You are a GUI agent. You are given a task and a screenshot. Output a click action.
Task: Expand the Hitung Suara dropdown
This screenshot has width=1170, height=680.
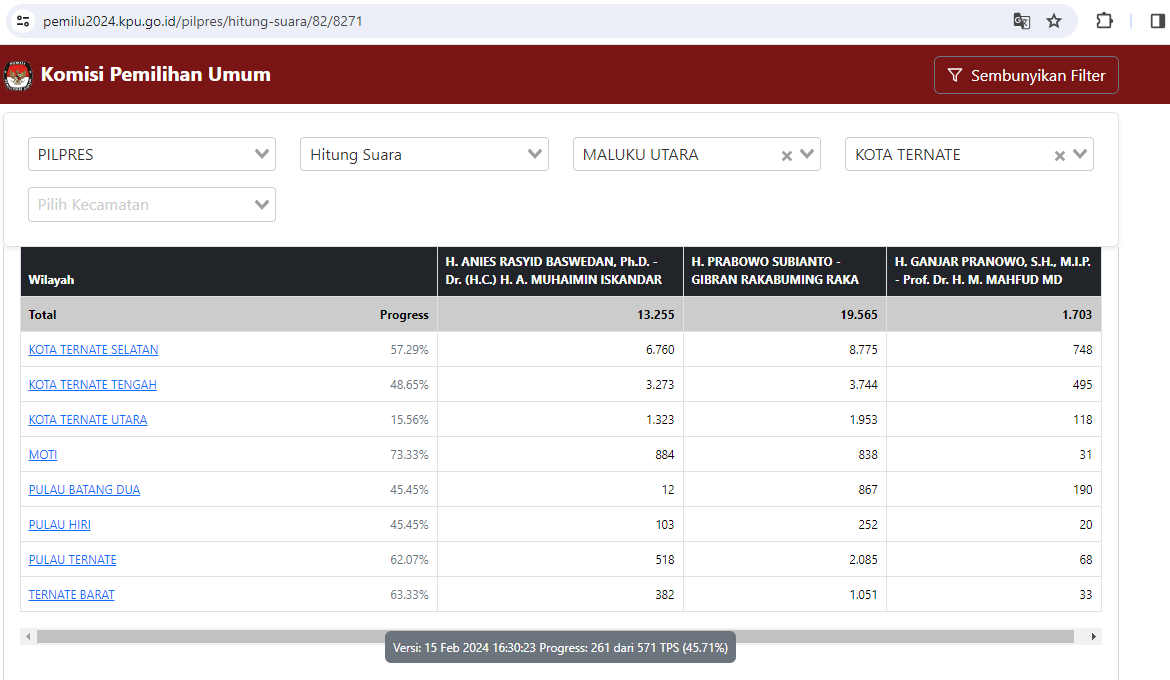coord(424,154)
